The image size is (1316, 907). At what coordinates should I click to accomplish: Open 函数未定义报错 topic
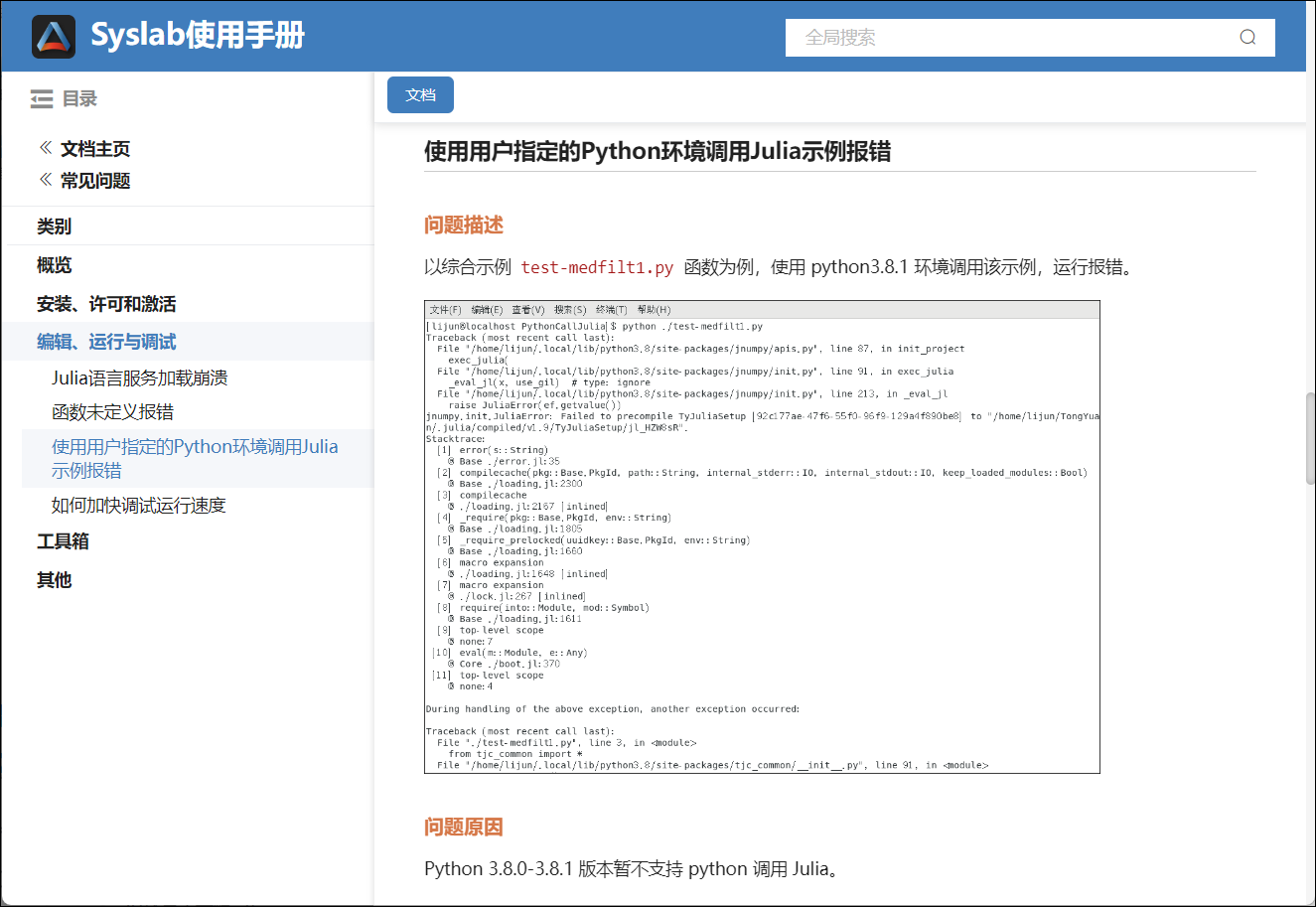(x=112, y=412)
